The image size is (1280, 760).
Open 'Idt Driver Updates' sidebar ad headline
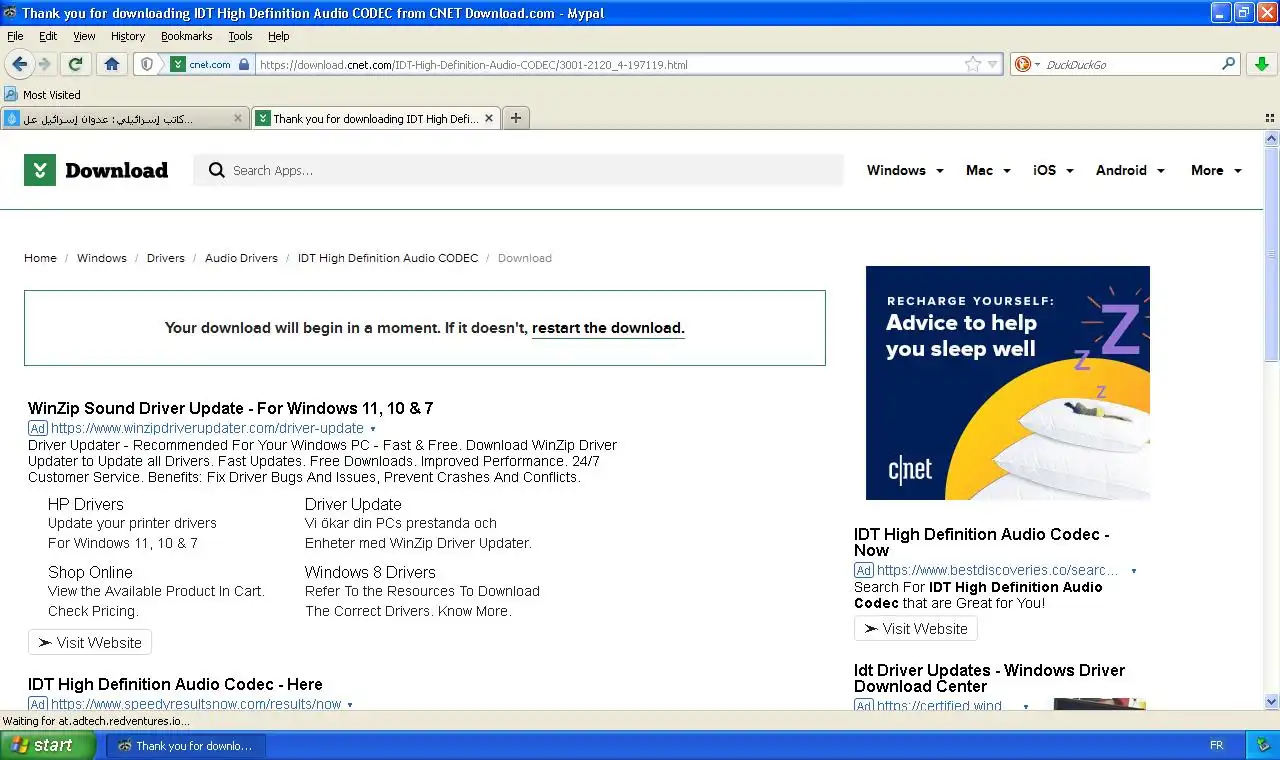pyautogui.click(x=989, y=678)
